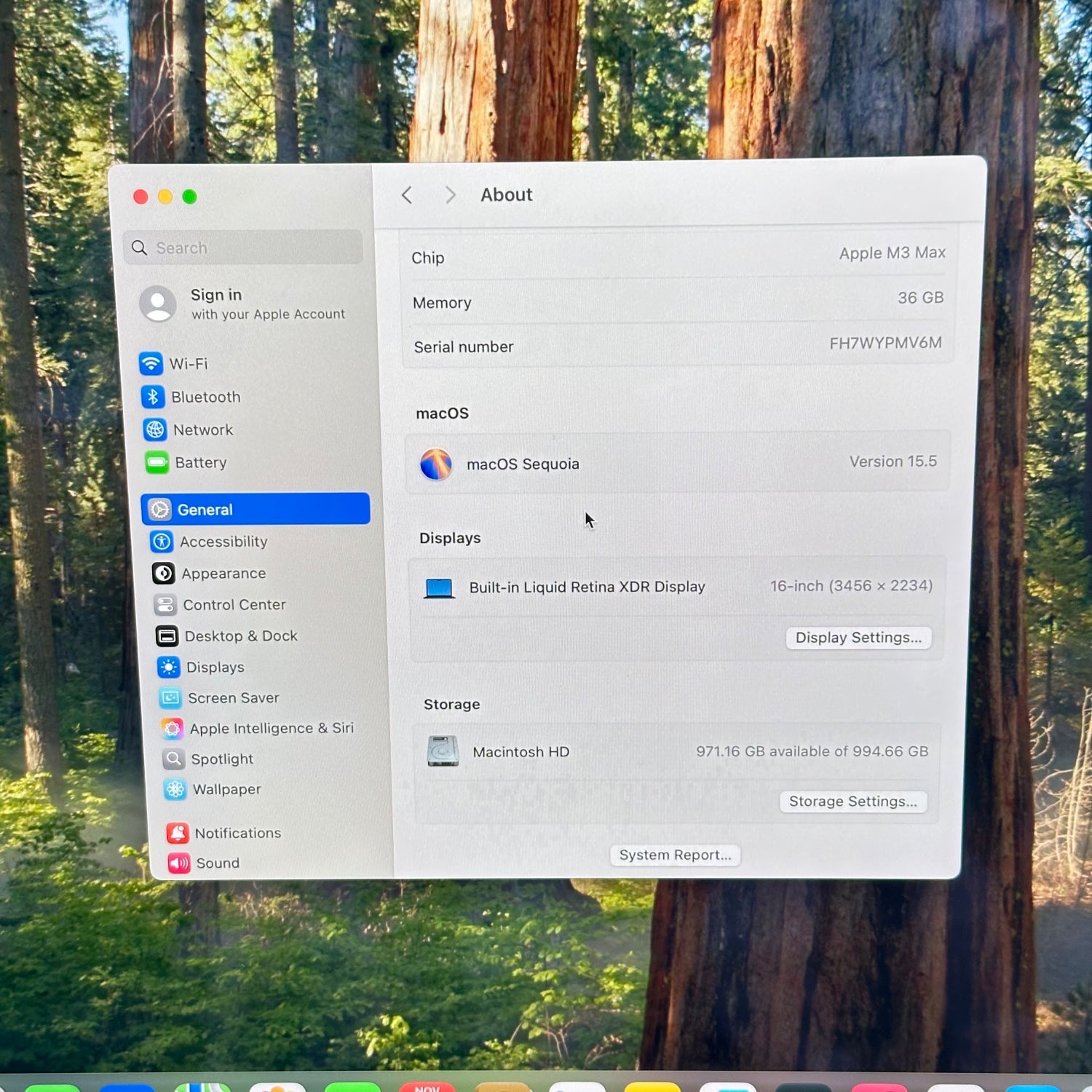Click the Storage Settings button
This screenshot has height=1092, width=1092.
pos(853,802)
